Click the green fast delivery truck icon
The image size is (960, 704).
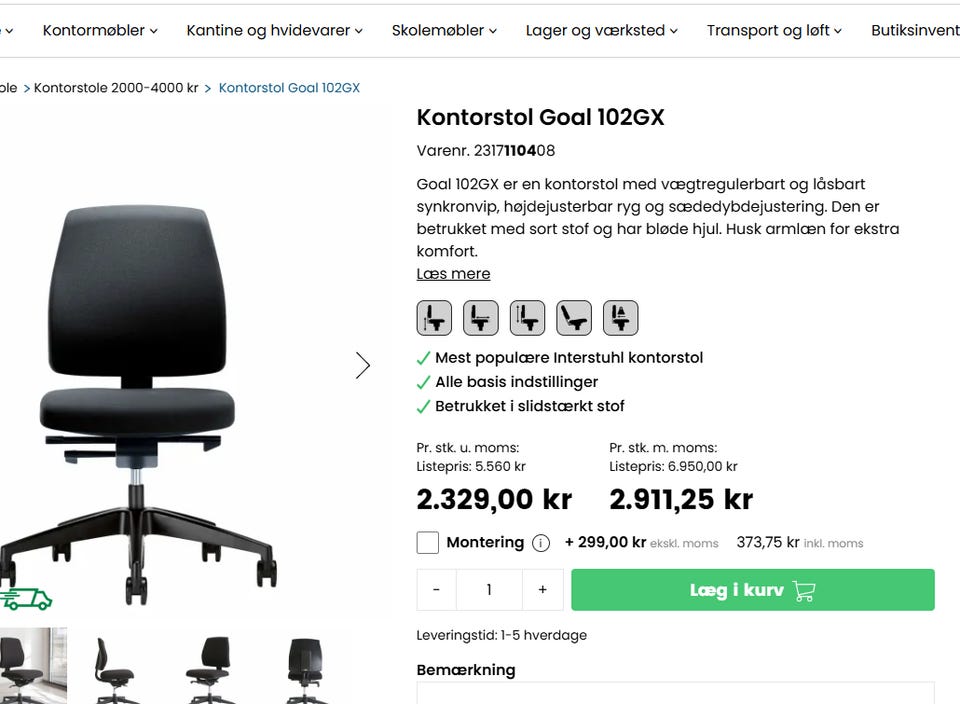[27, 598]
